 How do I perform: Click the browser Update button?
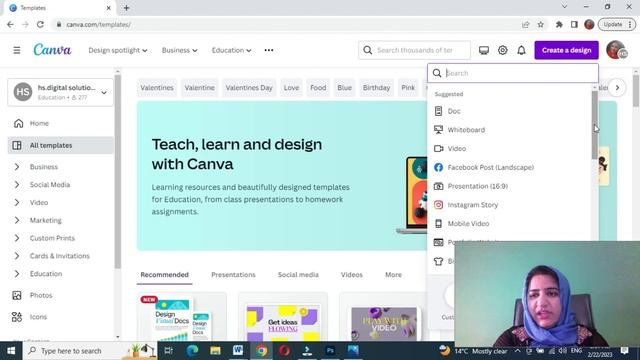617,24
